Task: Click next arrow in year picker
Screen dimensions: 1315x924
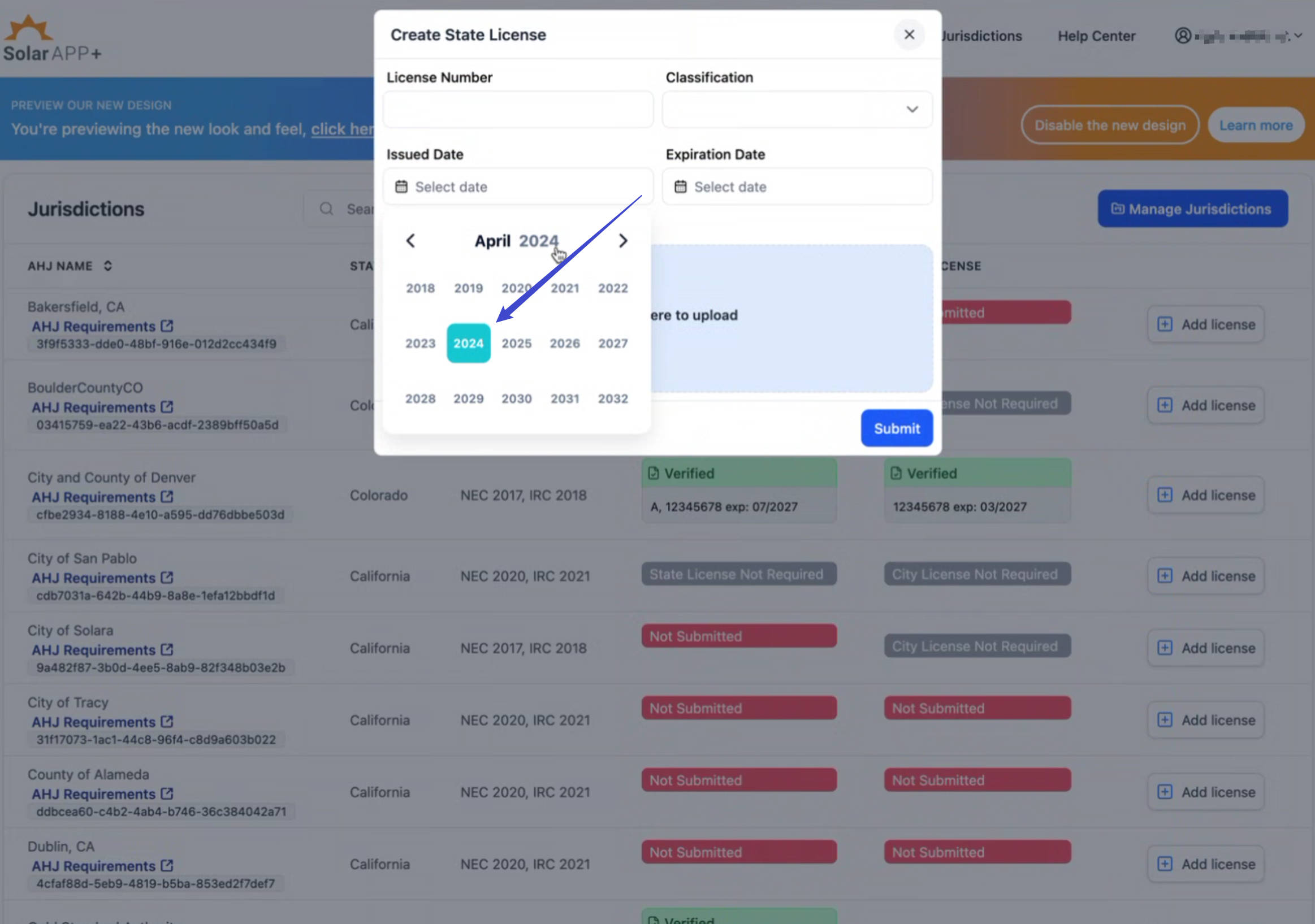Action: click(x=623, y=241)
